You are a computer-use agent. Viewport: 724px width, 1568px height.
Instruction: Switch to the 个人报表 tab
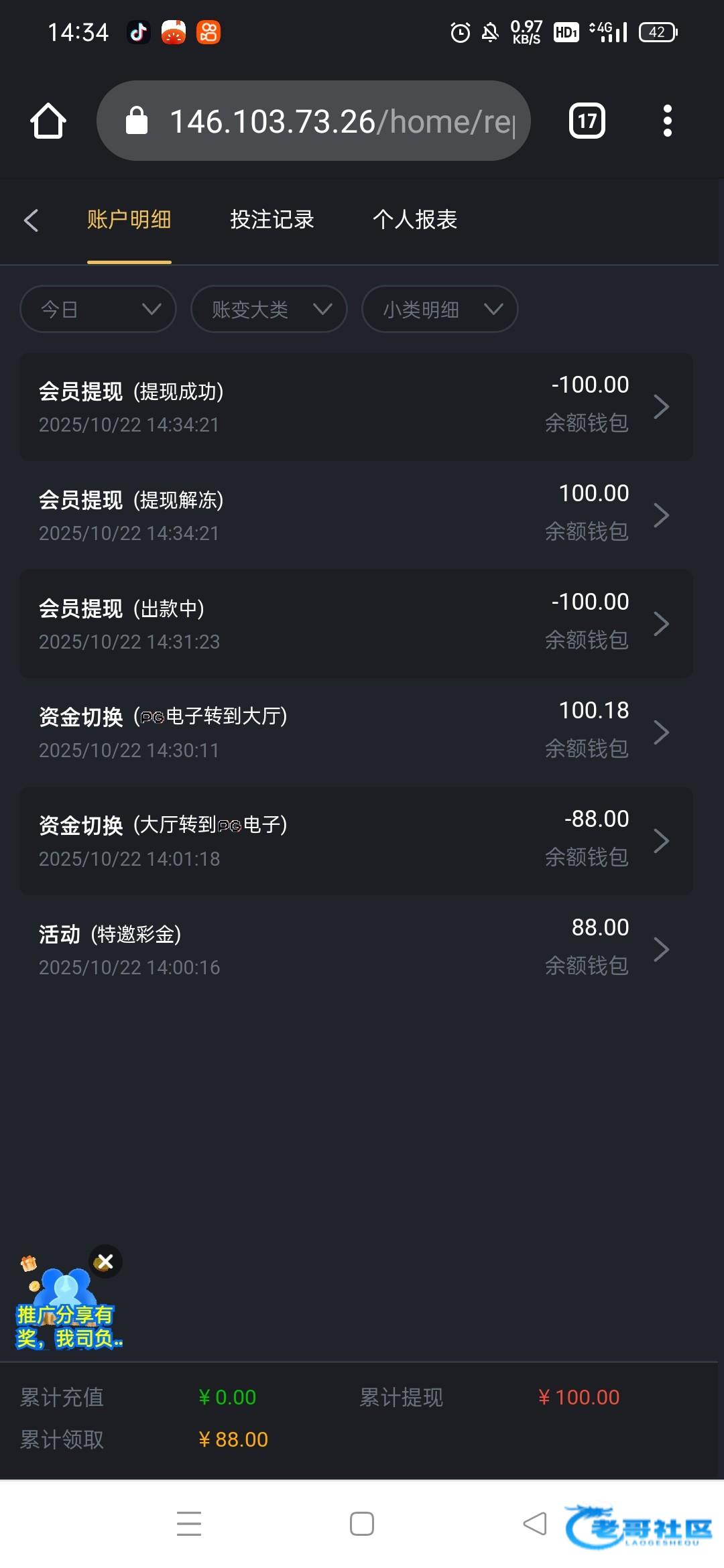point(415,220)
